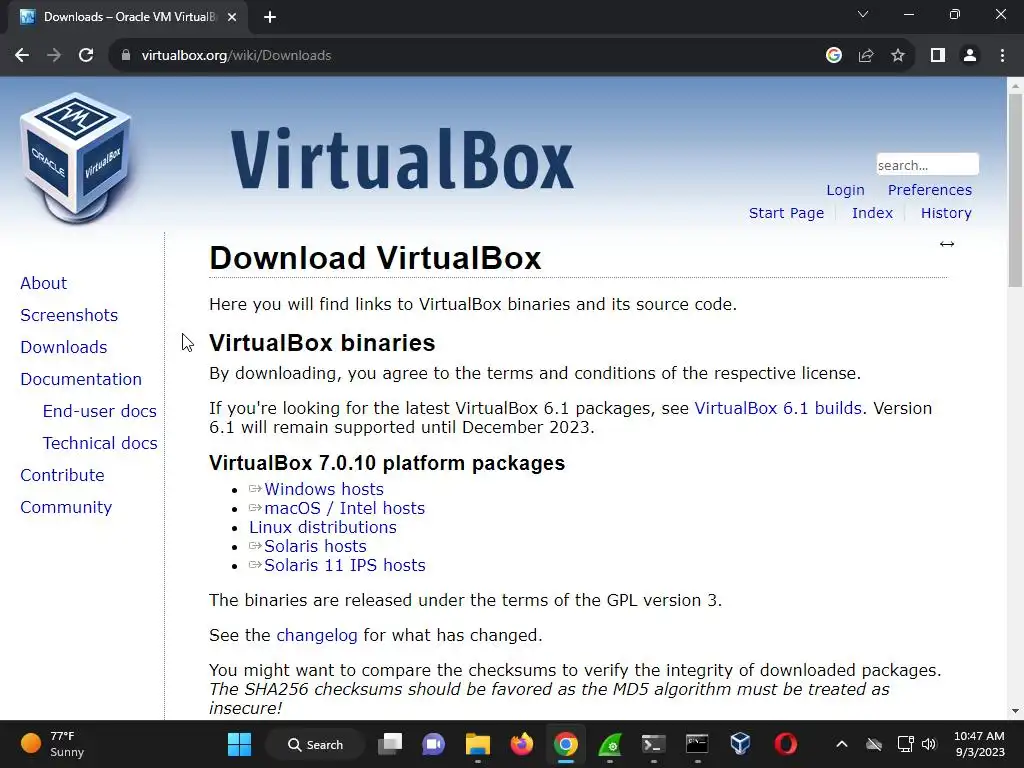The image size is (1024, 768).
Task: Follow the VirtualBox 6.1 builds link
Action: pyautogui.click(x=778, y=408)
